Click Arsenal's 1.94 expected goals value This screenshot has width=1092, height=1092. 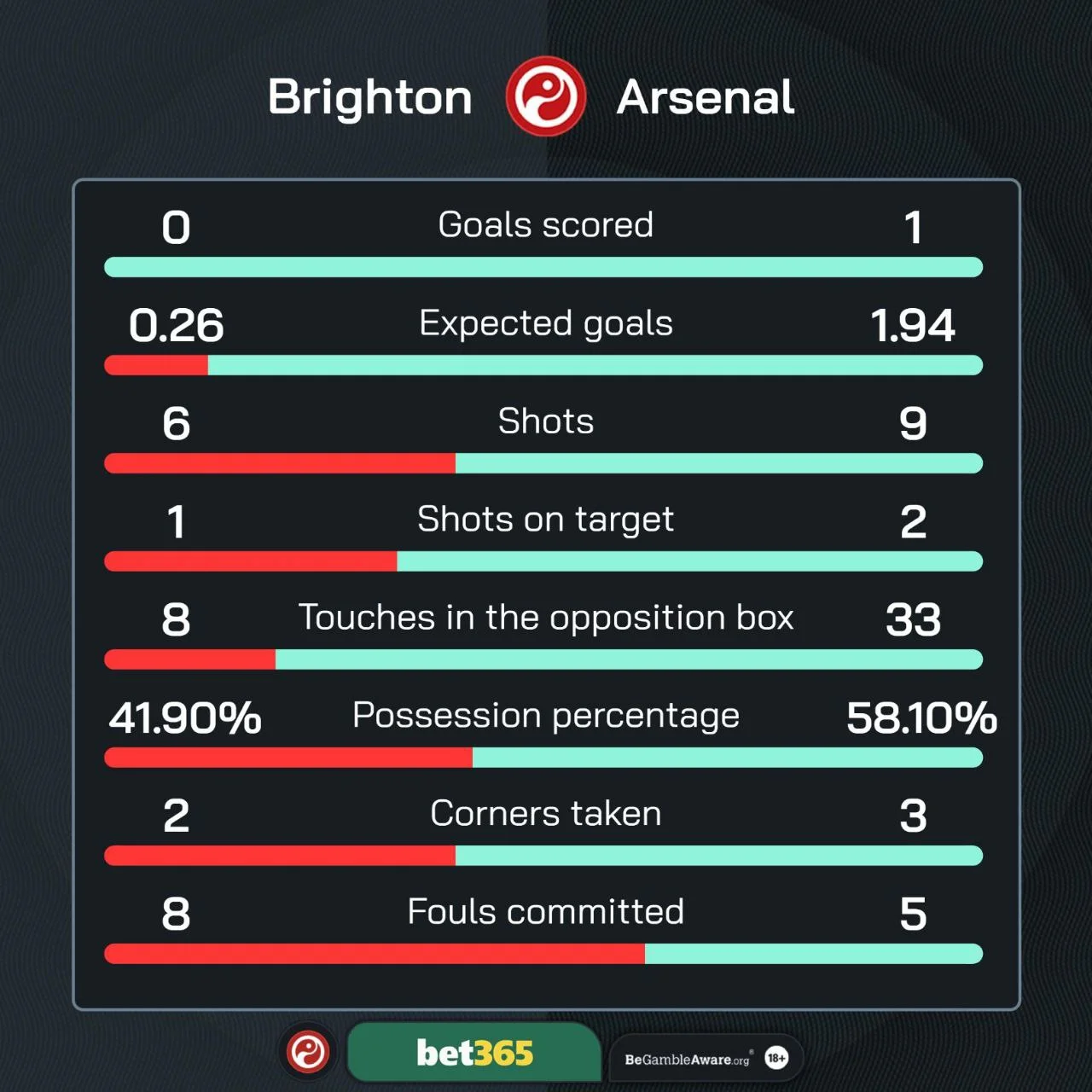tap(912, 326)
